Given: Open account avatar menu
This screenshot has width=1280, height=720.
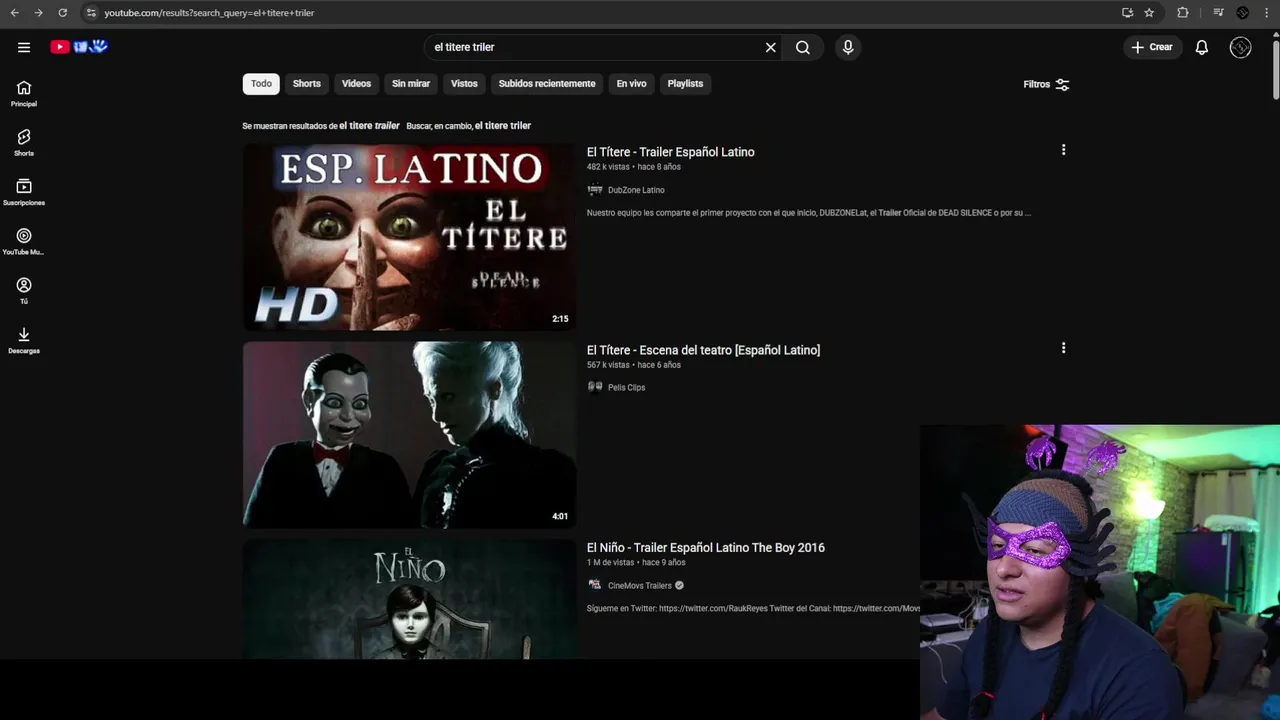Looking at the screenshot, I should tap(1241, 47).
